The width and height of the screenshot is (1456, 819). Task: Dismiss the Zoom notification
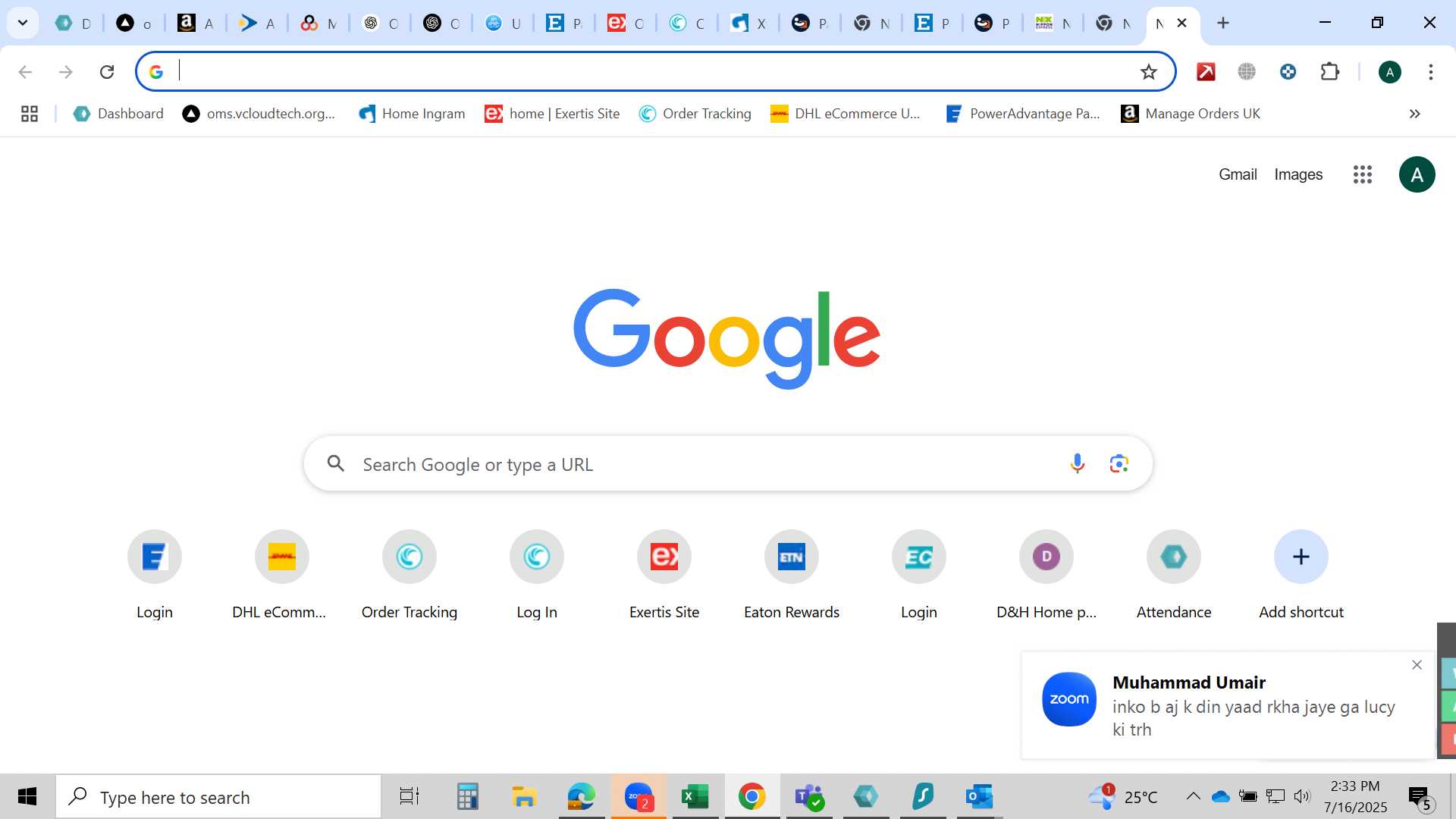pos(1417,665)
